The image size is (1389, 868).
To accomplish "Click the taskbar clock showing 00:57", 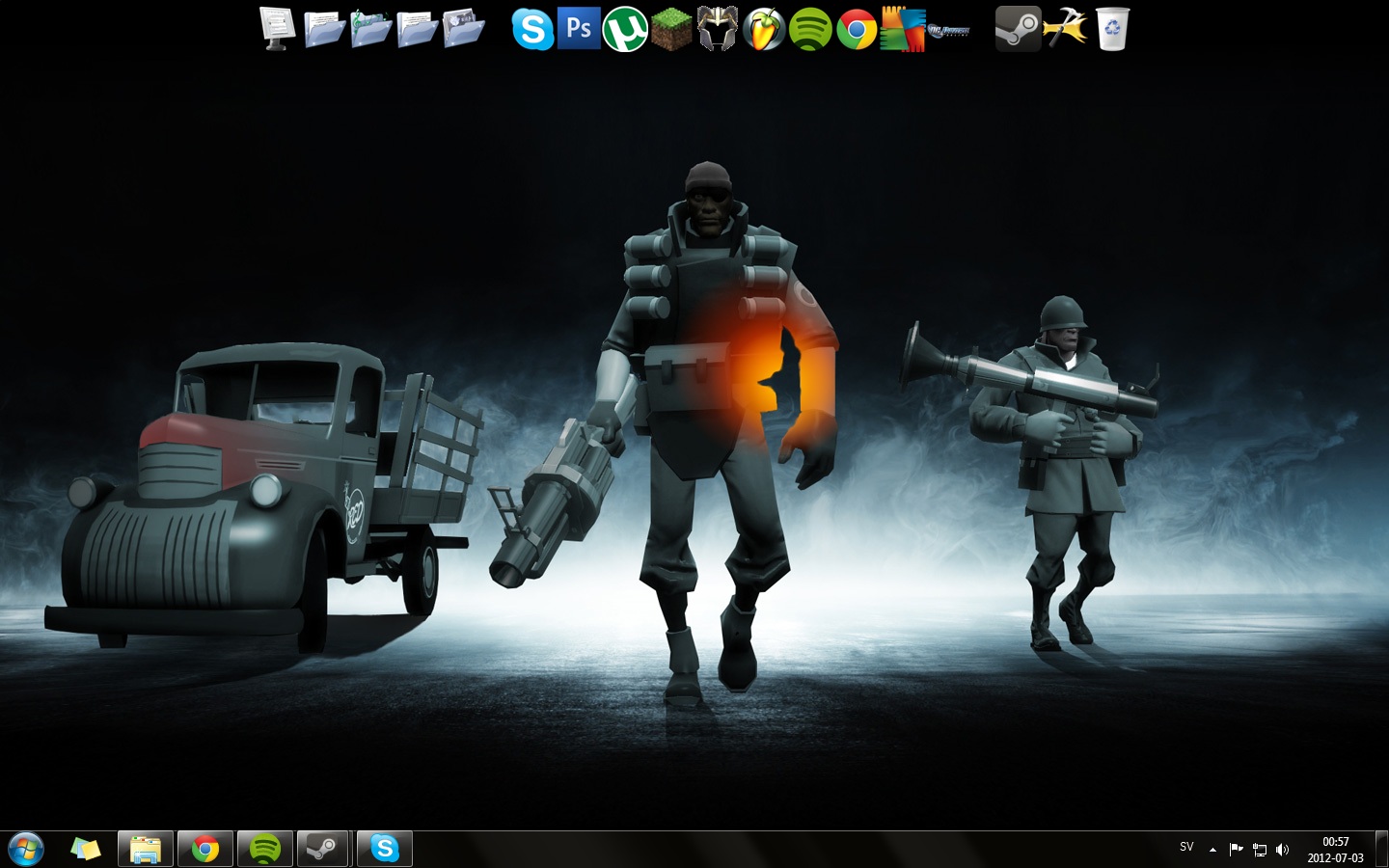I will (1335, 850).
